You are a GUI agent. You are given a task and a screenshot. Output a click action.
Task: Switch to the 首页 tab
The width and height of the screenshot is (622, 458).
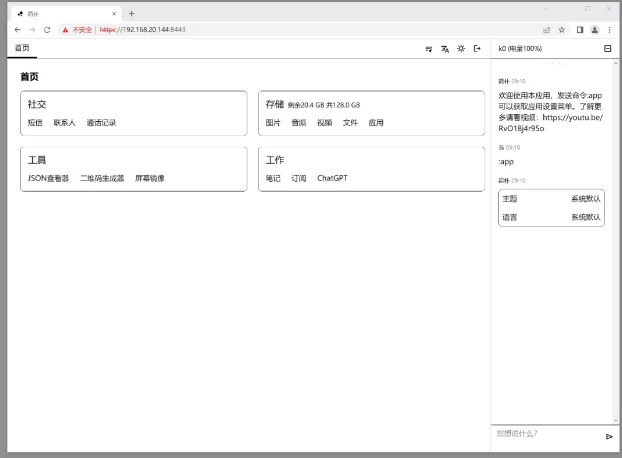pos(22,48)
